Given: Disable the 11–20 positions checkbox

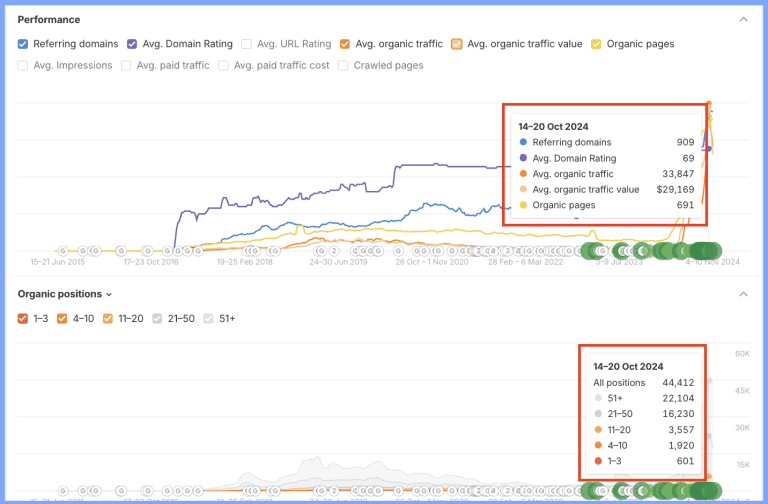Looking at the screenshot, I should [x=108, y=319].
